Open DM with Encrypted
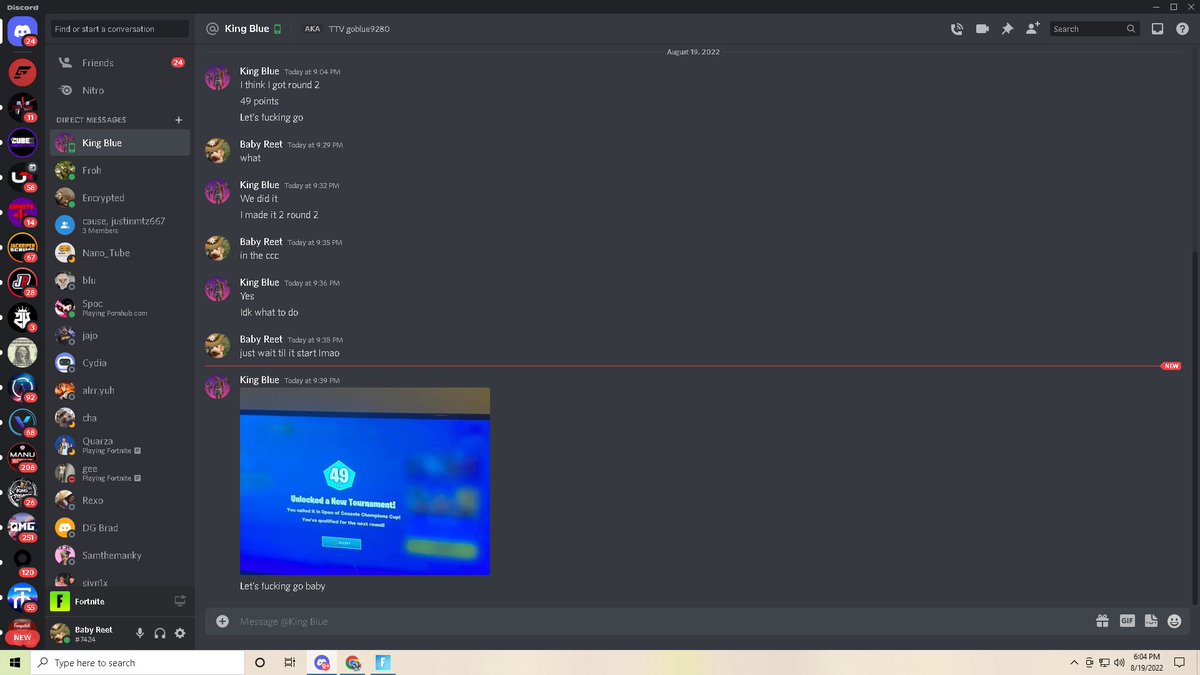 click(120, 198)
